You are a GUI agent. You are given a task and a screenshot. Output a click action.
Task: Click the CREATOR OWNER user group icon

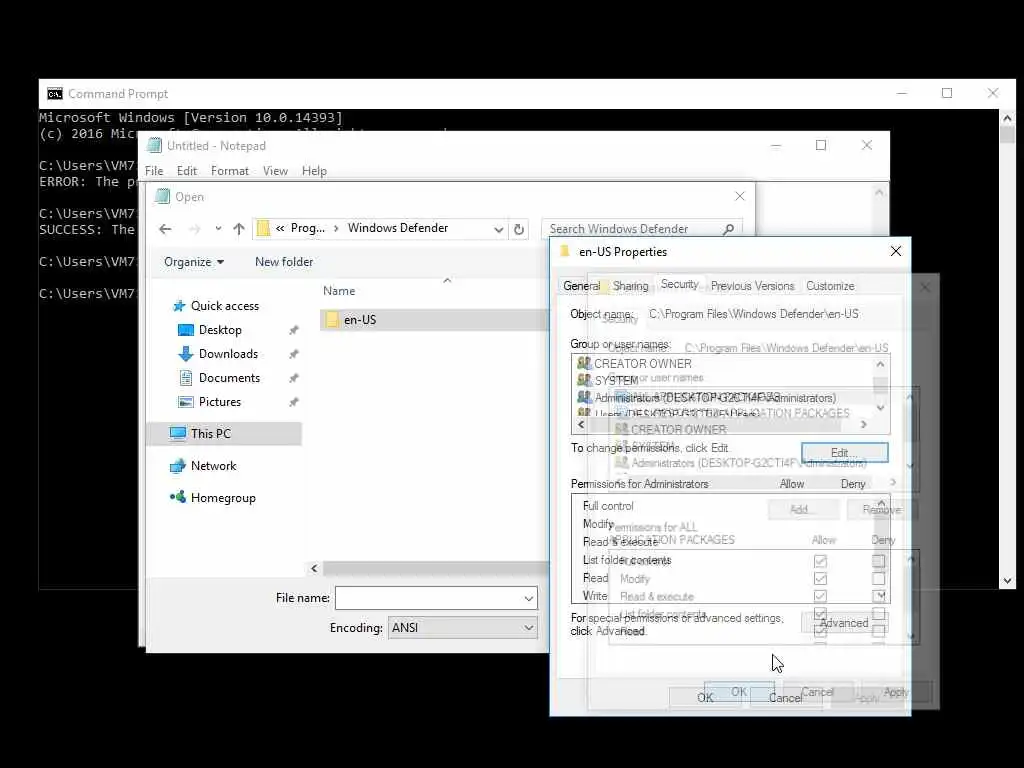(x=584, y=363)
